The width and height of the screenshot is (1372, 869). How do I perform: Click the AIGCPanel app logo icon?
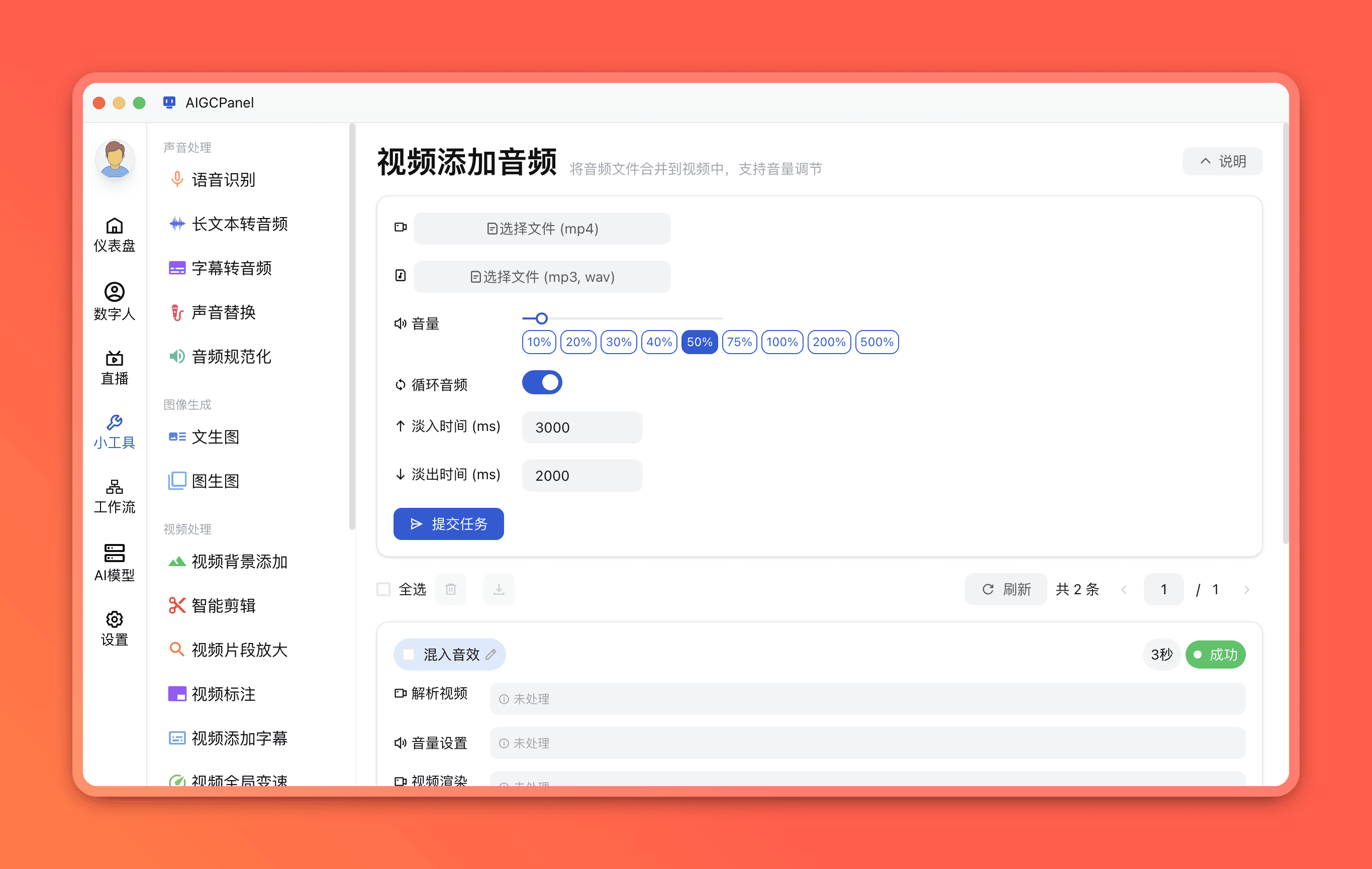(x=169, y=102)
